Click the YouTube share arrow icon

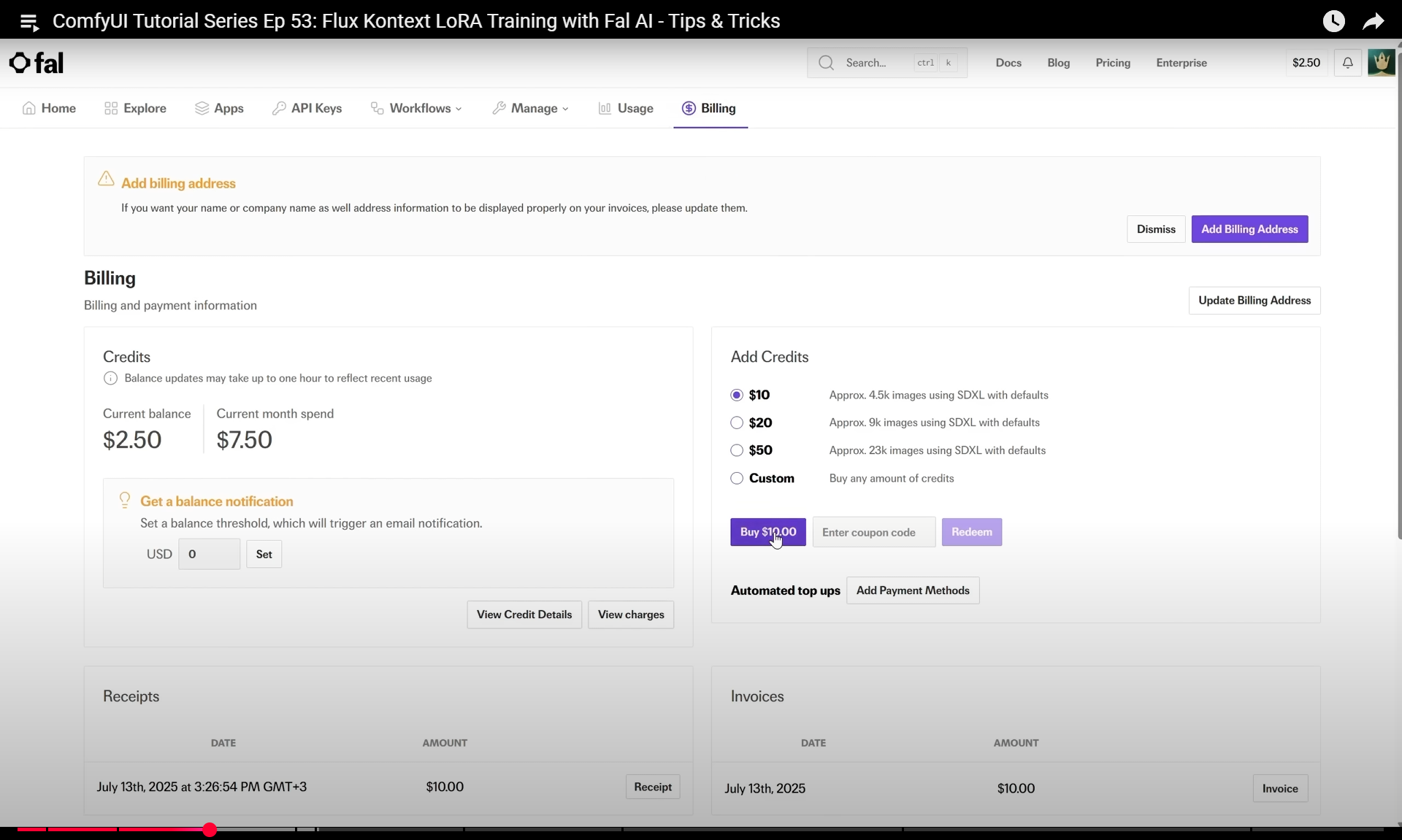[x=1373, y=21]
